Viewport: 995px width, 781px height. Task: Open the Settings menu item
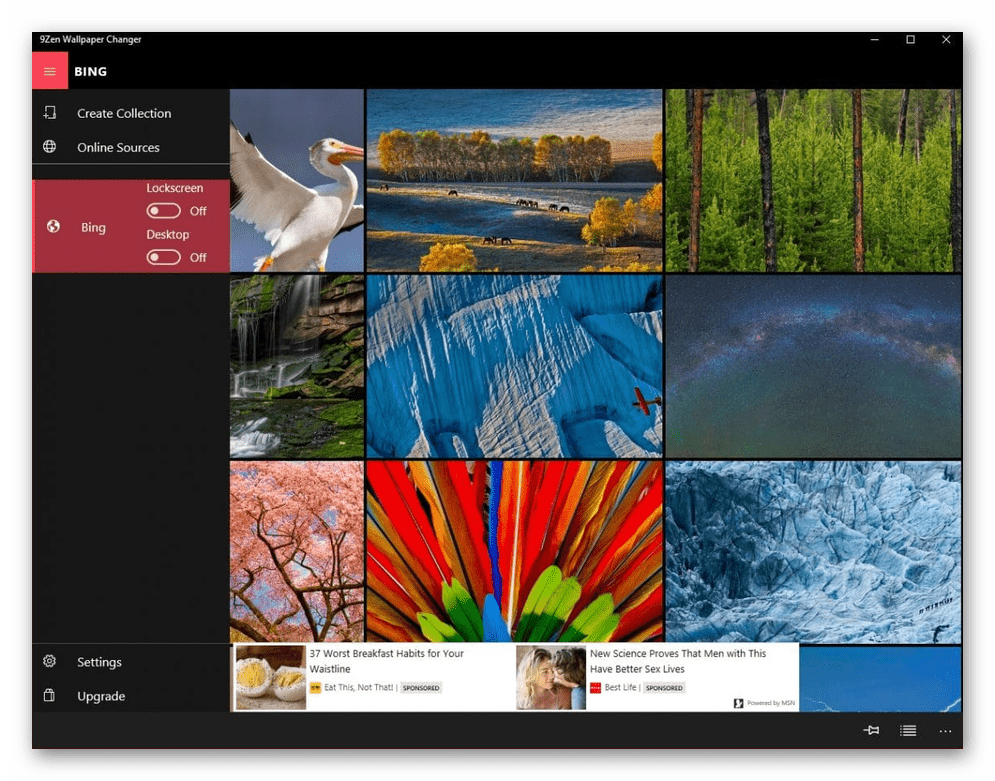tap(99, 662)
